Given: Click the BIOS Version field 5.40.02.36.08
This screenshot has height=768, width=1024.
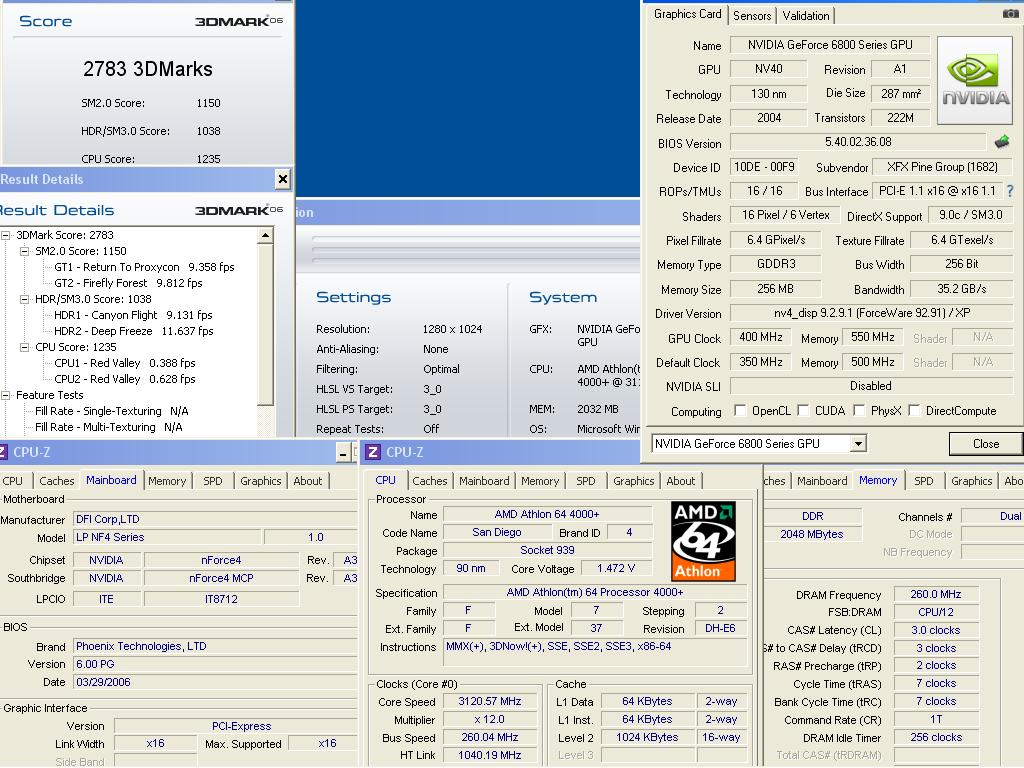Looking at the screenshot, I should 858,142.
